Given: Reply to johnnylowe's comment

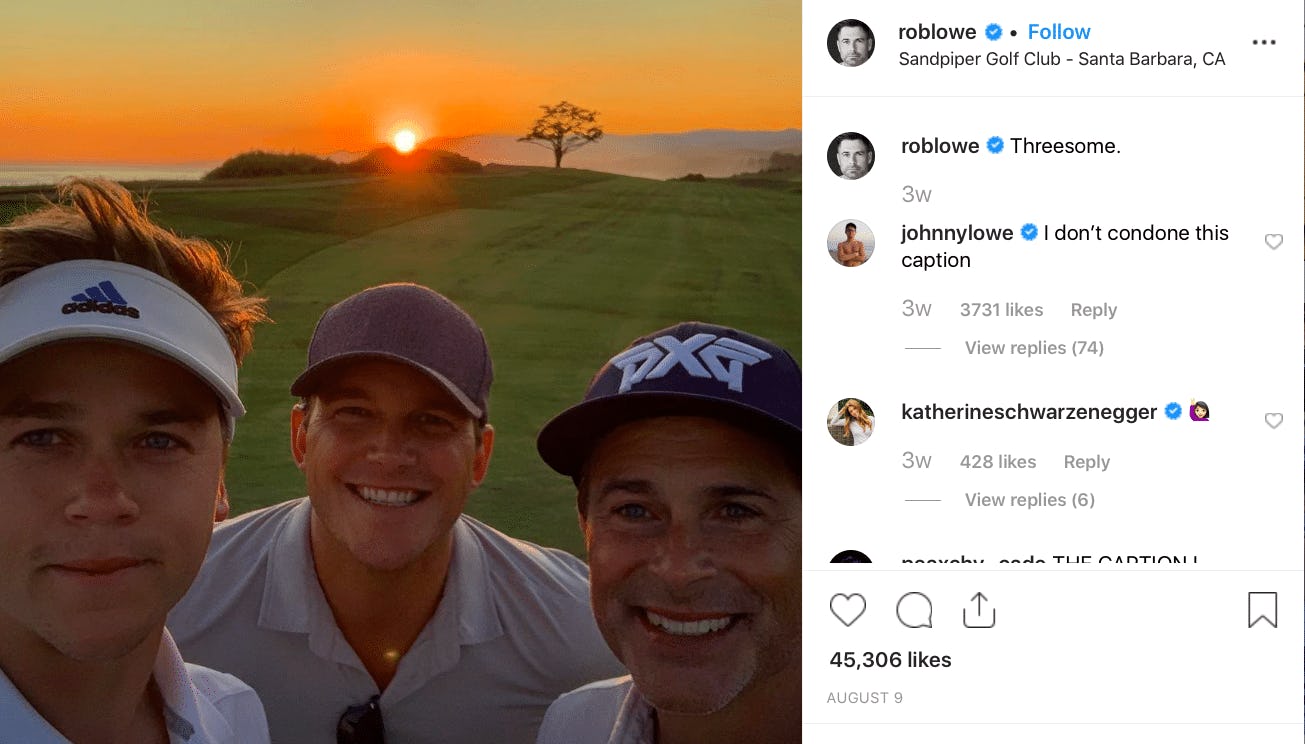Looking at the screenshot, I should pyautogui.click(x=1093, y=310).
